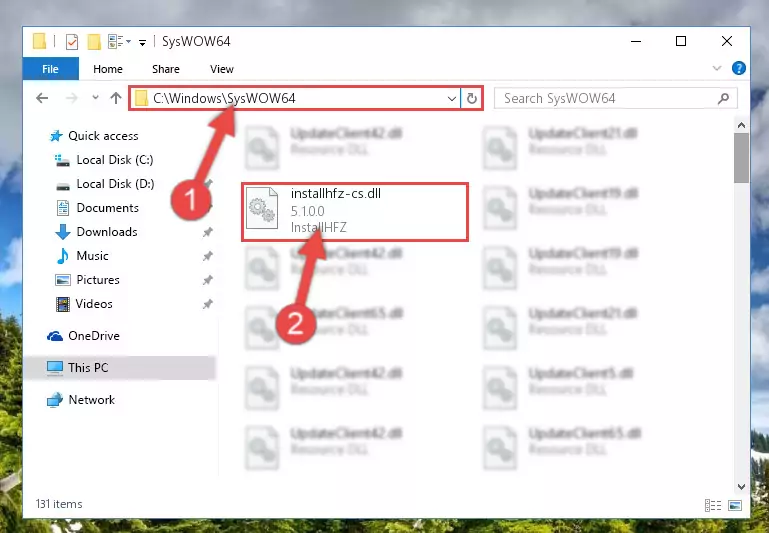The height and width of the screenshot is (533, 769).
Task: Open Videos in the navigation pane
Action: 94,304
